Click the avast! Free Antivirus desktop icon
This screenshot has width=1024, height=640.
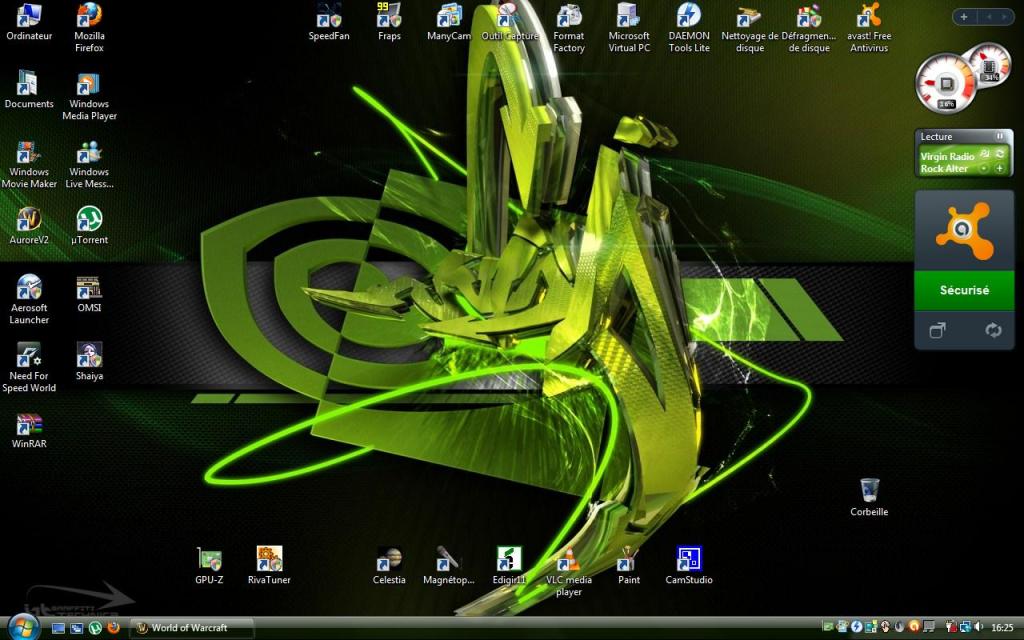click(x=869, y=28)
